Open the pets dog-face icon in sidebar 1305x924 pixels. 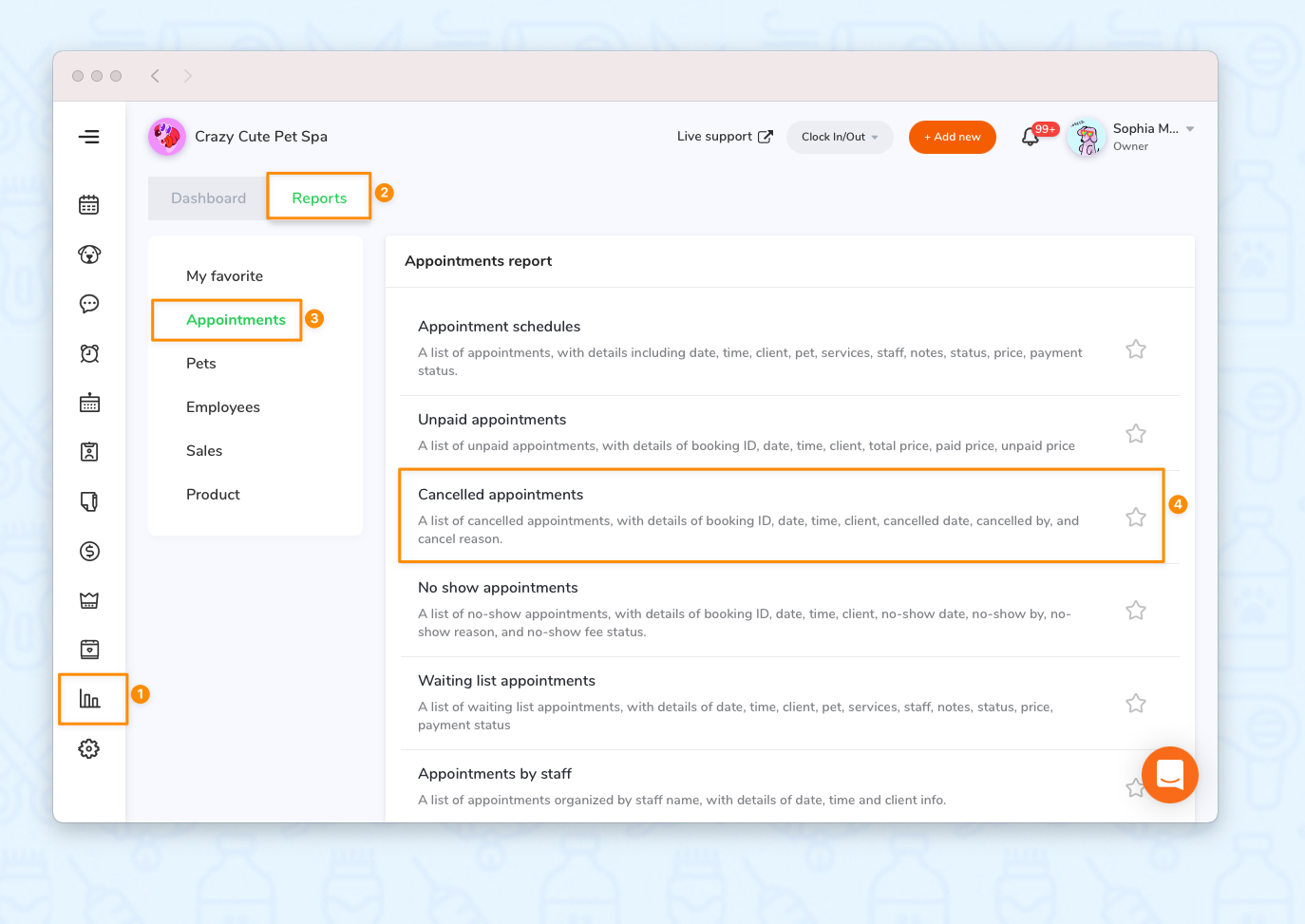coord(89,255)
